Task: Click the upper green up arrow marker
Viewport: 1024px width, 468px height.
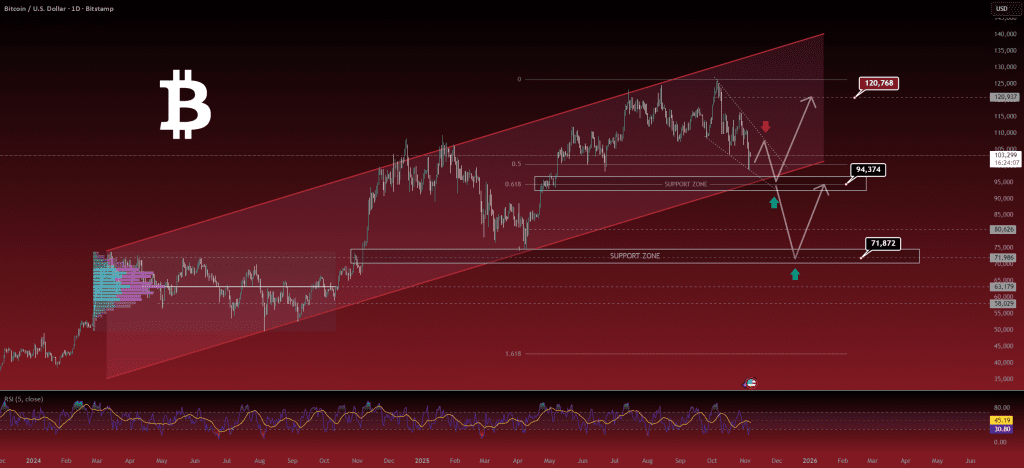Action: click(774, 203)
